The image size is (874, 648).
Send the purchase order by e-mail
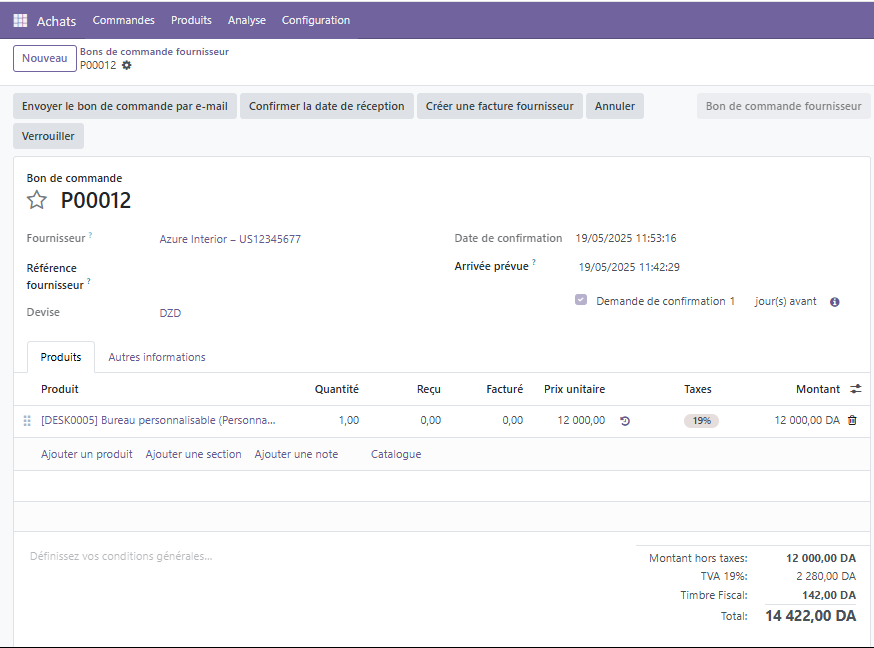[x=125, y=106]
